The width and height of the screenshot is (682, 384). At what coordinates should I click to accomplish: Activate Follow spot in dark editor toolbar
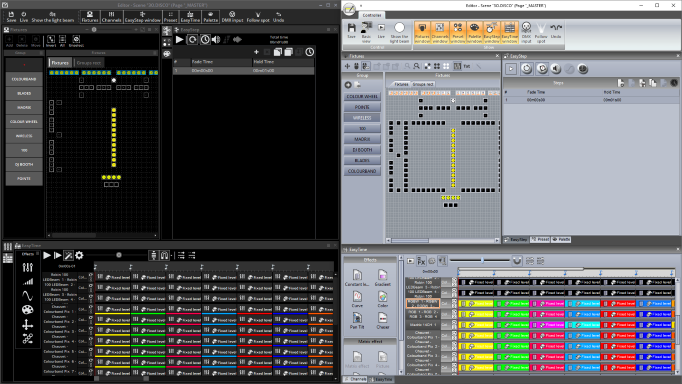point(258,17)
